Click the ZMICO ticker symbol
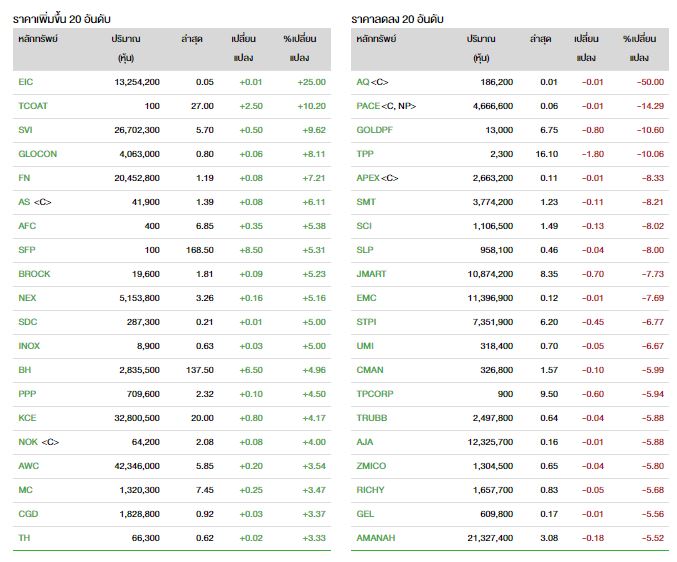 371,465
